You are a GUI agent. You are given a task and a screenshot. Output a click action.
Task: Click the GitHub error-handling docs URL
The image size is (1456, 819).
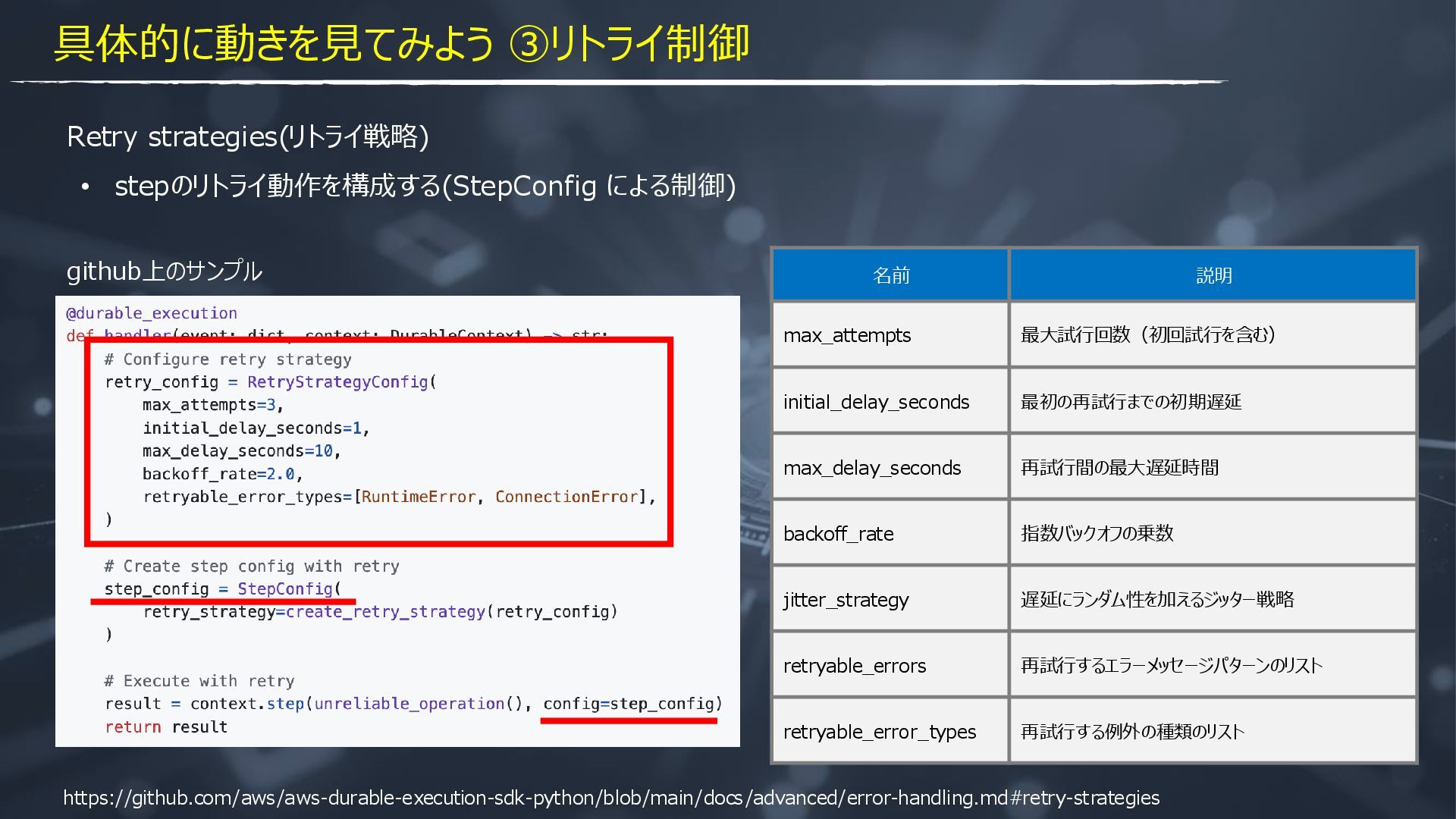pyautogui.click(x=610, y=798)
